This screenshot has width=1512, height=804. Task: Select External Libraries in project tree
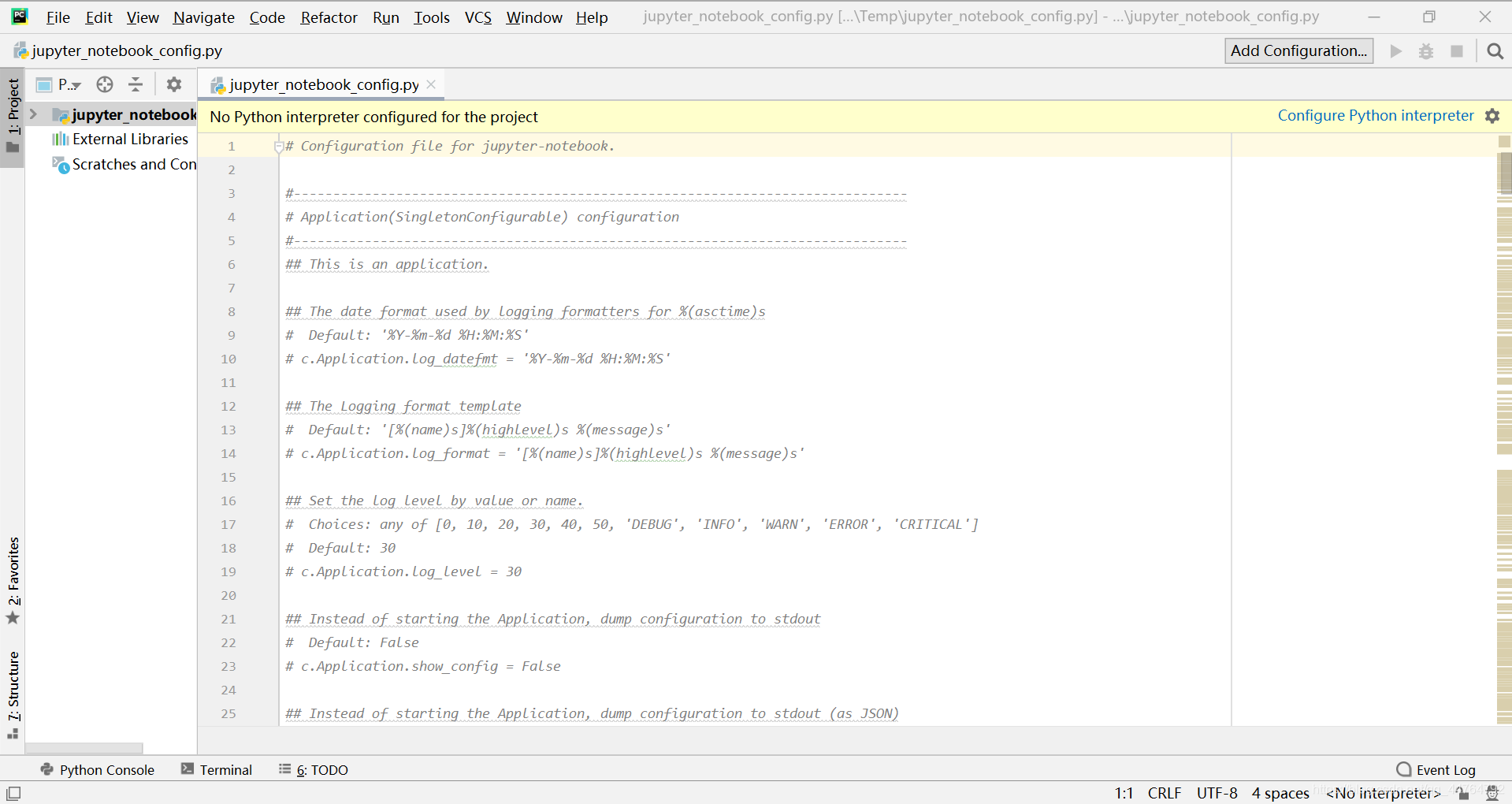[x=130, y=139]
